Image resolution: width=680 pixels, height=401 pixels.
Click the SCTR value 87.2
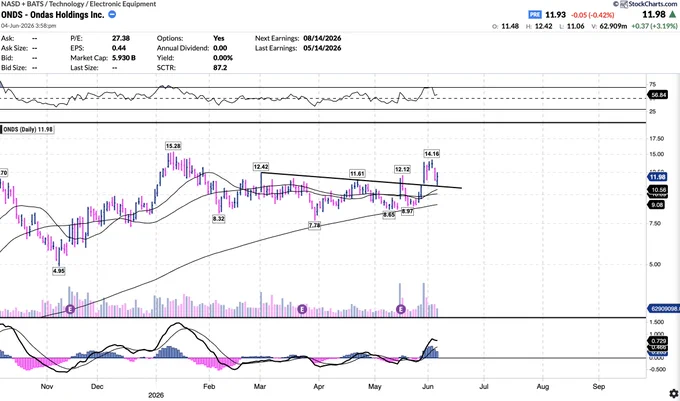coord(220,68)
